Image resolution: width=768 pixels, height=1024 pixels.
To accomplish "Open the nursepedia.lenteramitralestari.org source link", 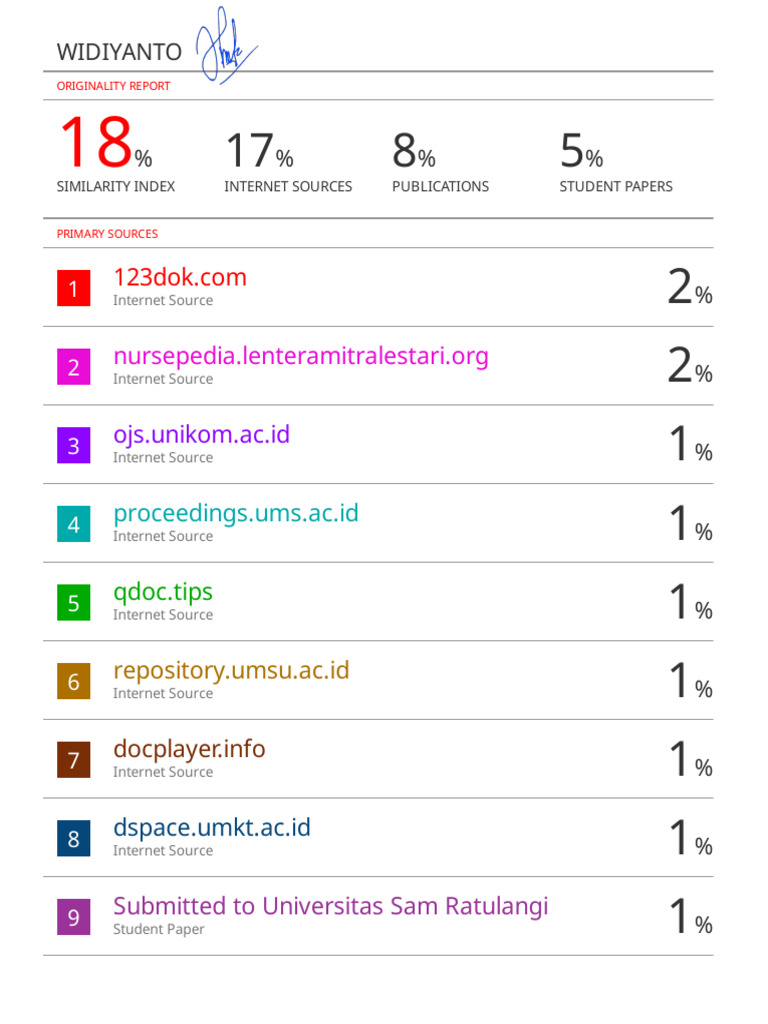I will click(301, 357).
